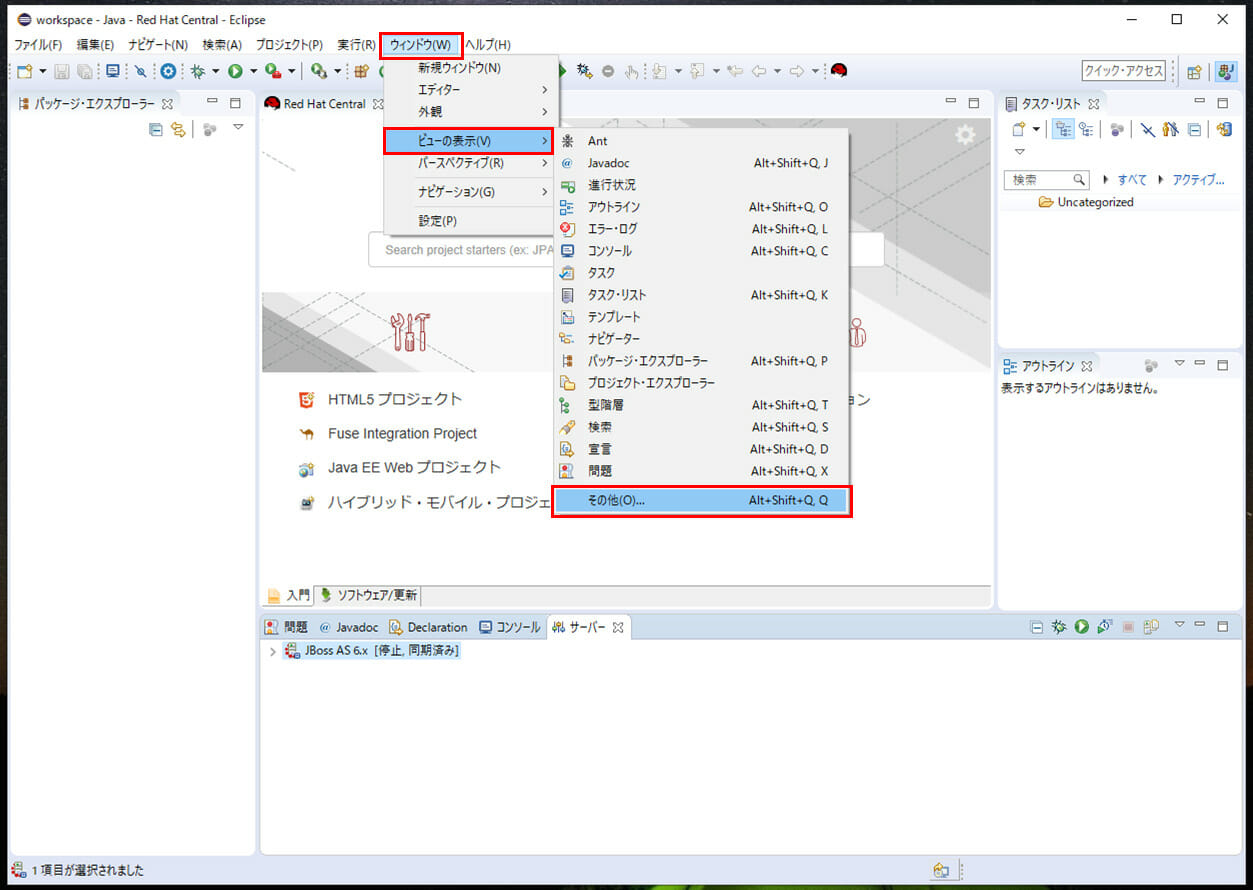
Task: Click the gear icon in Red Hat Central
Action: coord(964,135)
